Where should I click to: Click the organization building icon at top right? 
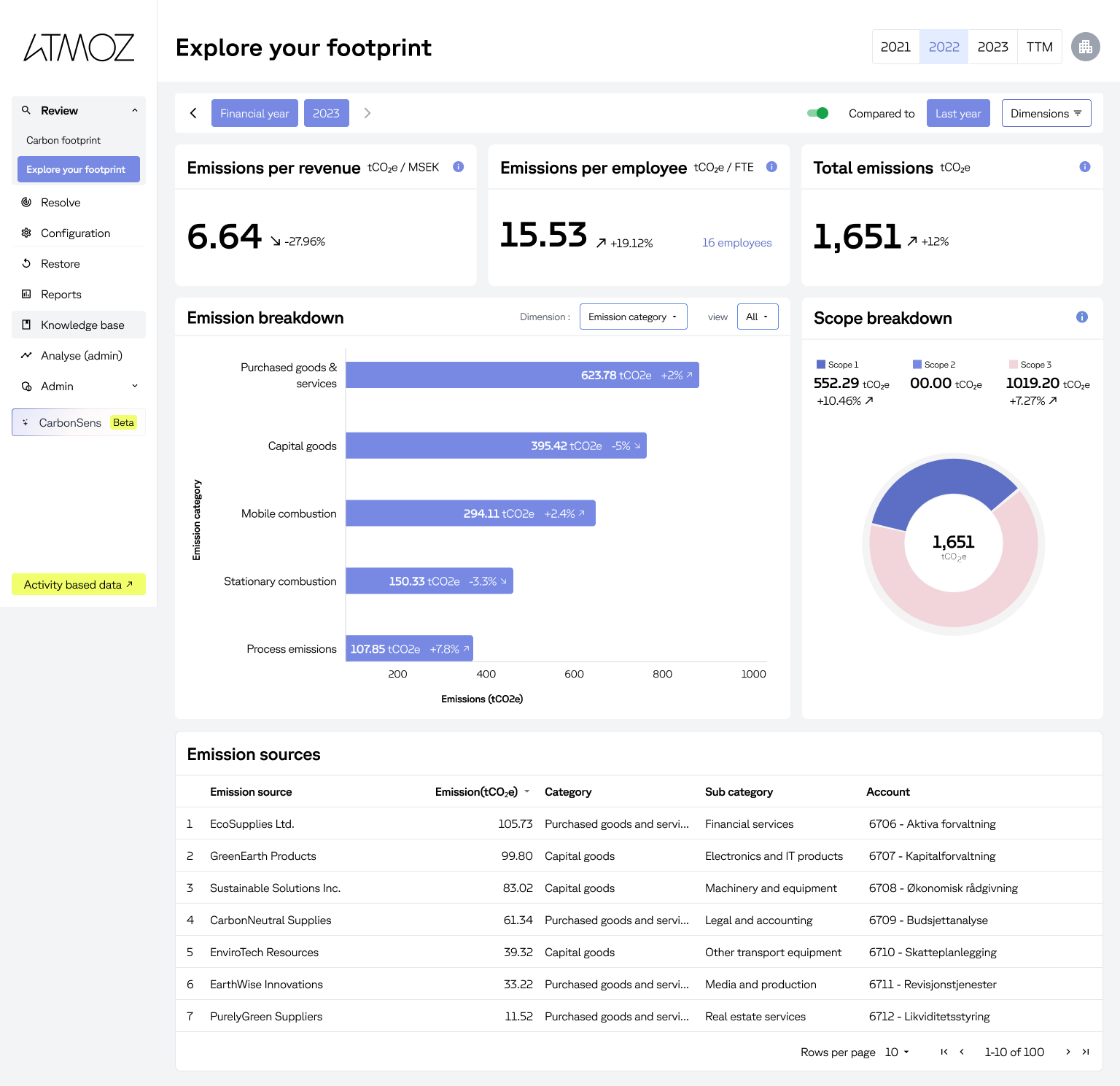1085,47
